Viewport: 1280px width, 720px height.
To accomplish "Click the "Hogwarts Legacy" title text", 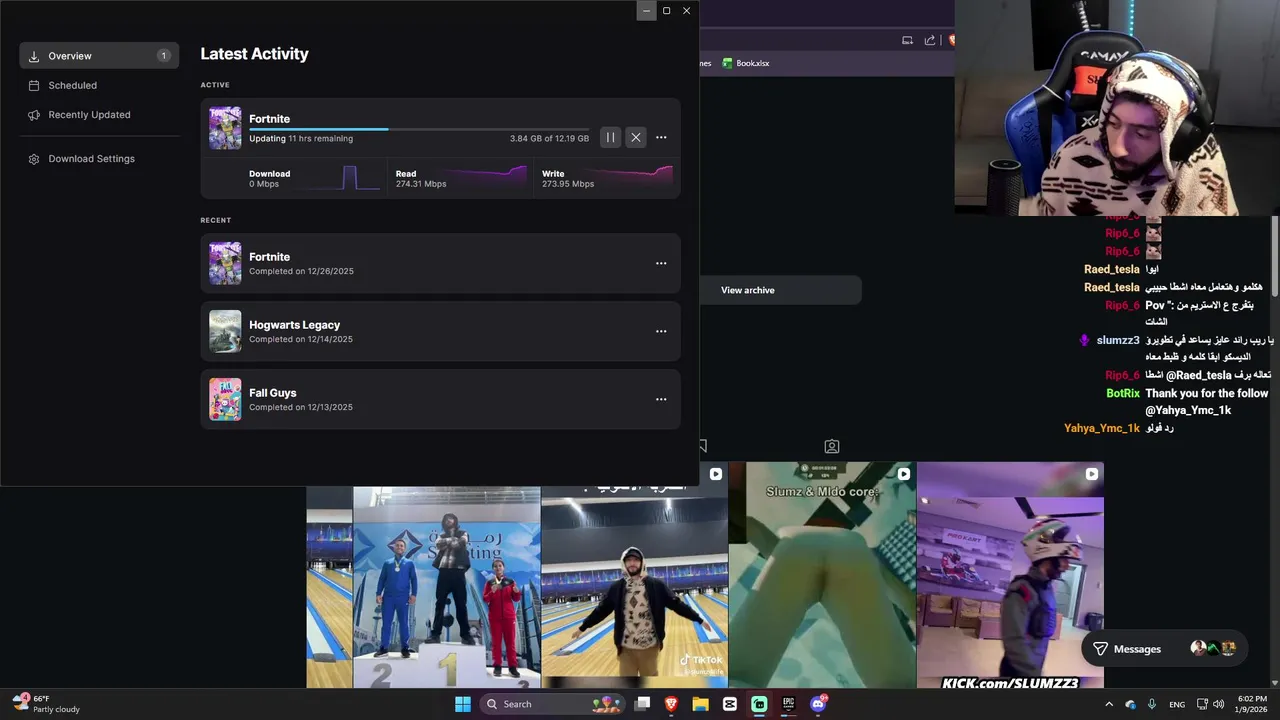I will [x=294, y=325].
